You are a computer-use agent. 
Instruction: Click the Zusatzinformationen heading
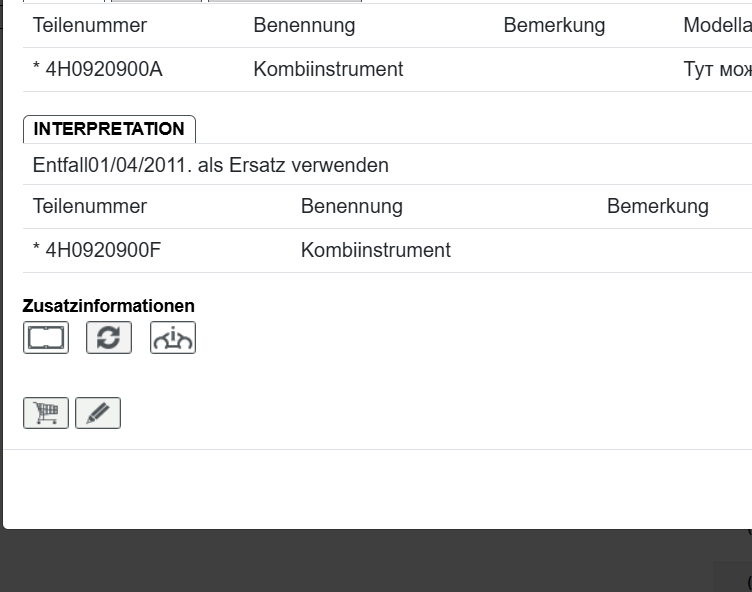(109, 306)
